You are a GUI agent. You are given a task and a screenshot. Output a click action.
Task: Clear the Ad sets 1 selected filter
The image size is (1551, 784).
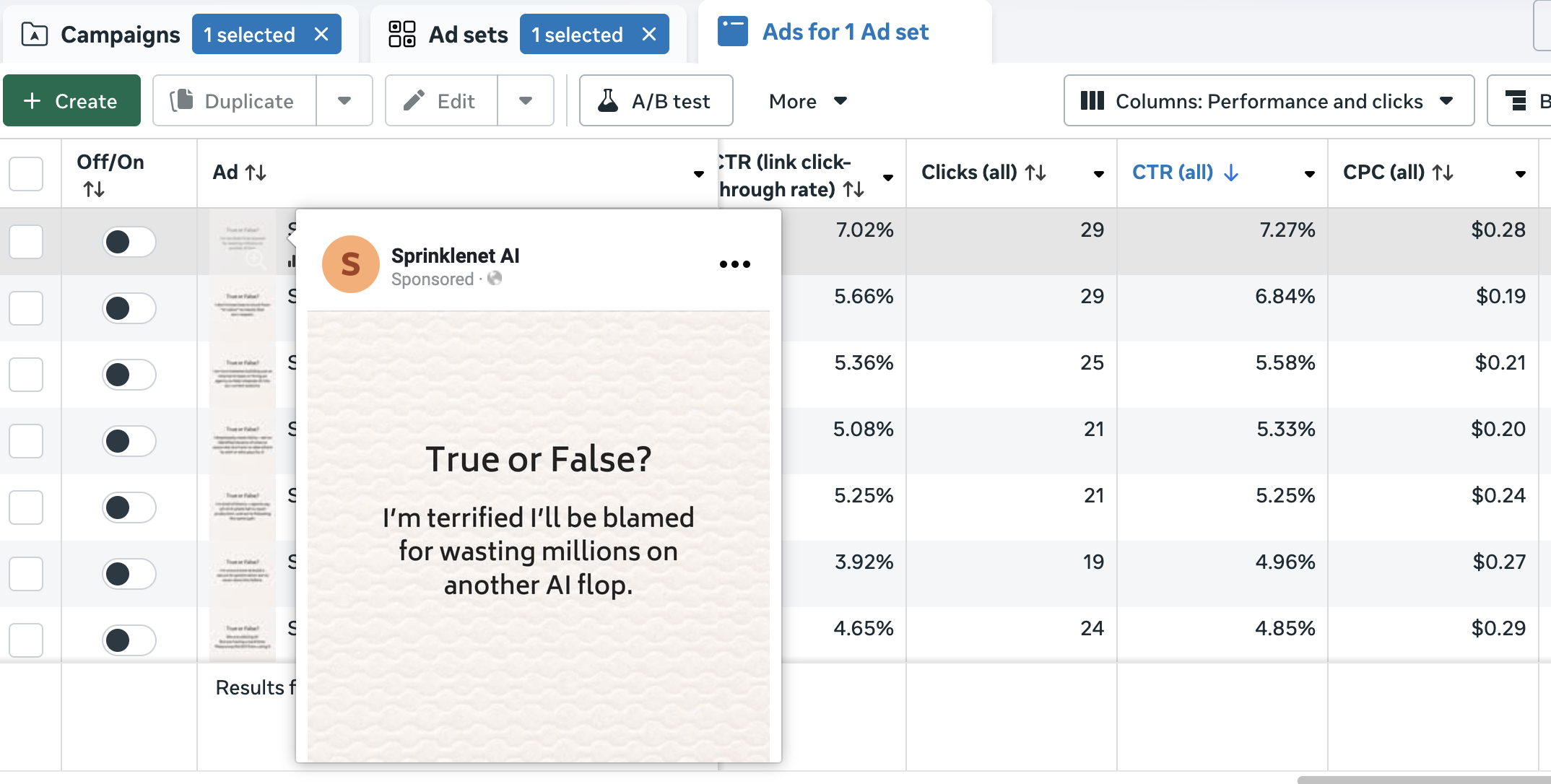pos(648,35)
